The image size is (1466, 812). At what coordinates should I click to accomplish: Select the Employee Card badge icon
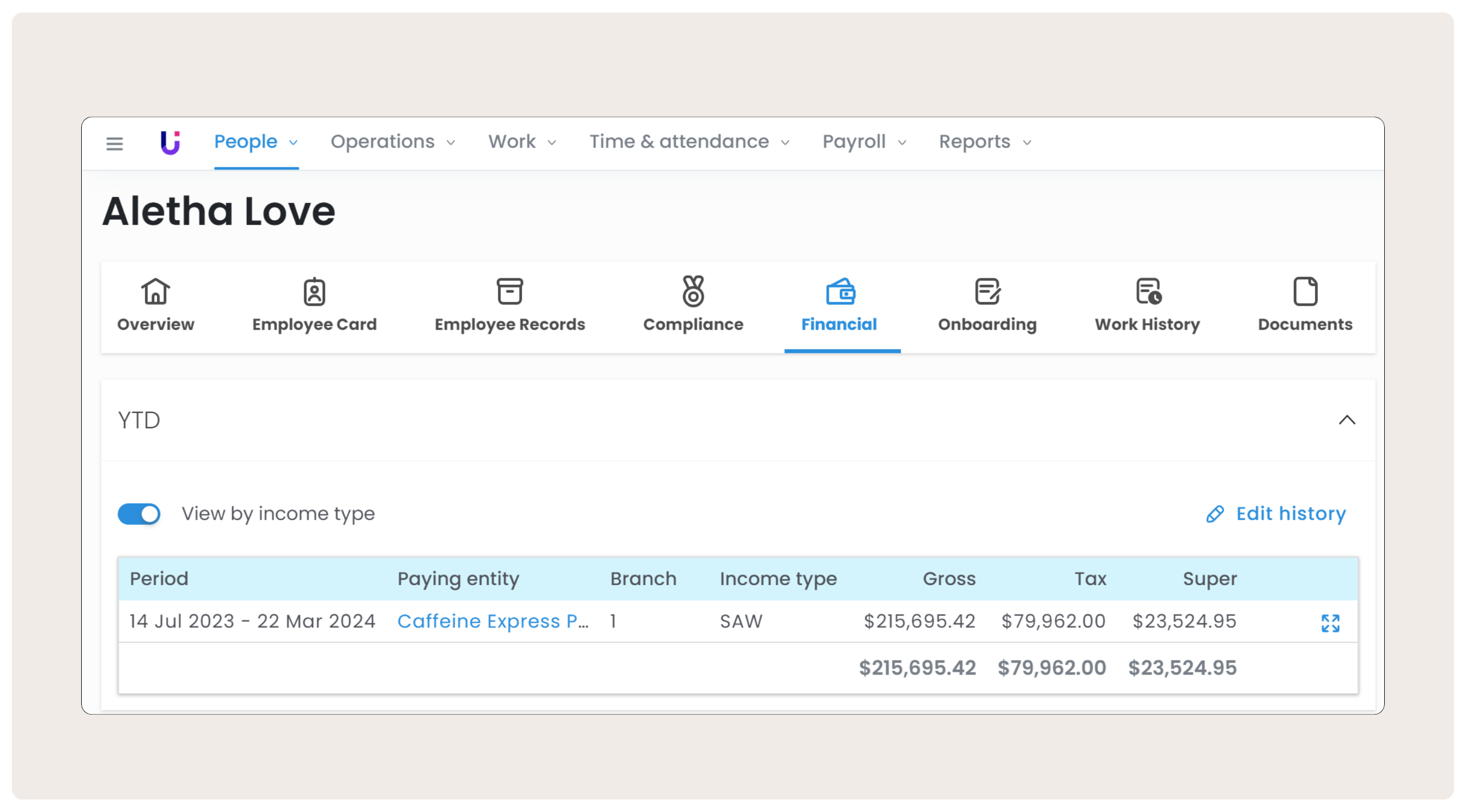click(x=314, y=292)
